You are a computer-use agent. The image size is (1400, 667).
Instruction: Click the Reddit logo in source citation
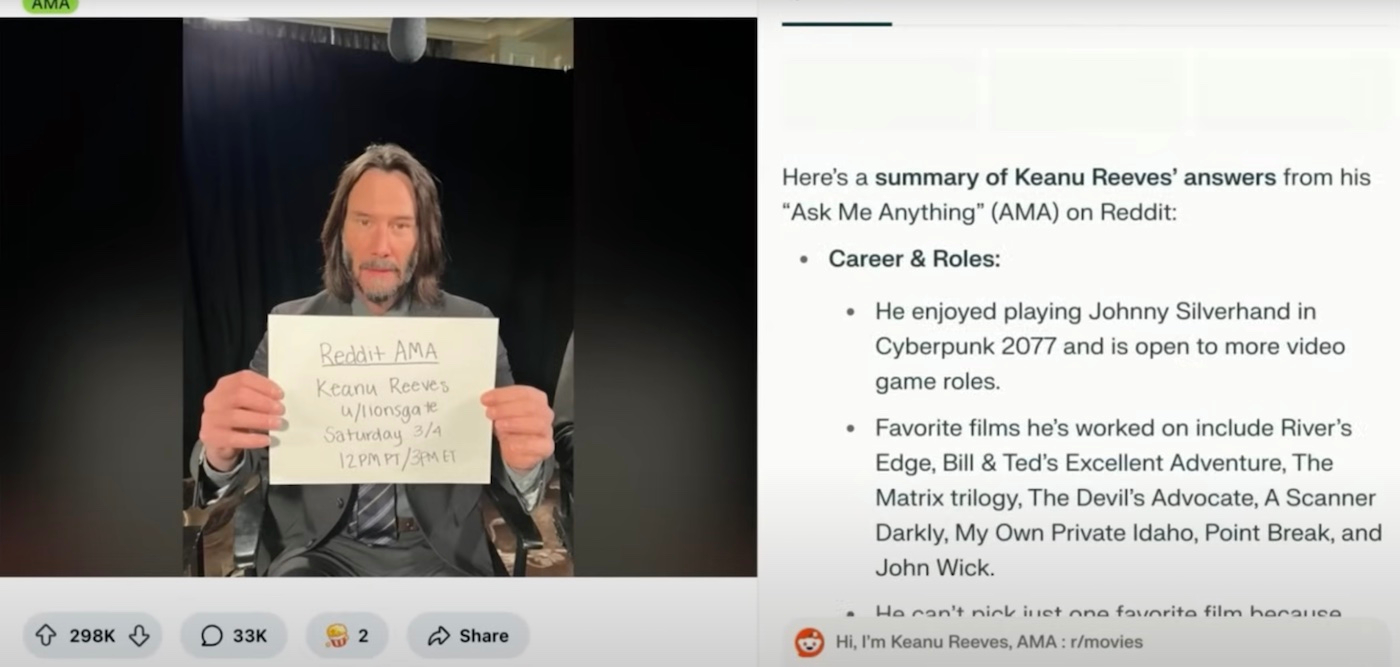tap(809, 642)
